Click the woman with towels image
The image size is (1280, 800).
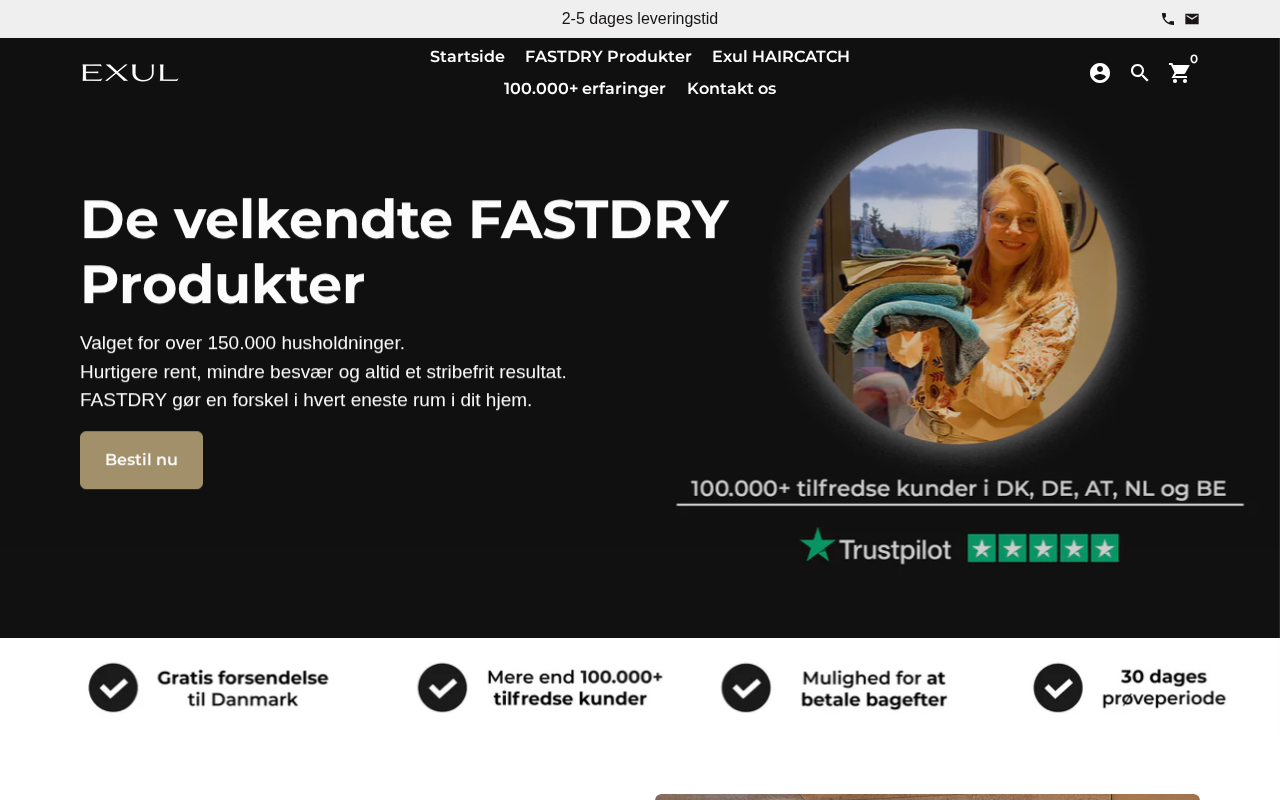point(960,286)
